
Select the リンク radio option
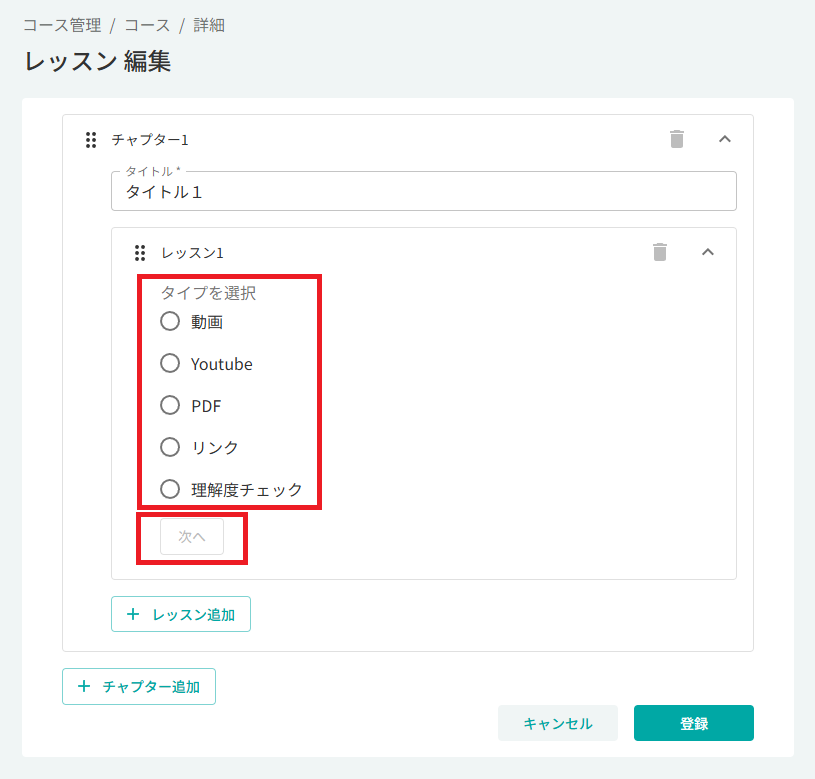(170, 447)
